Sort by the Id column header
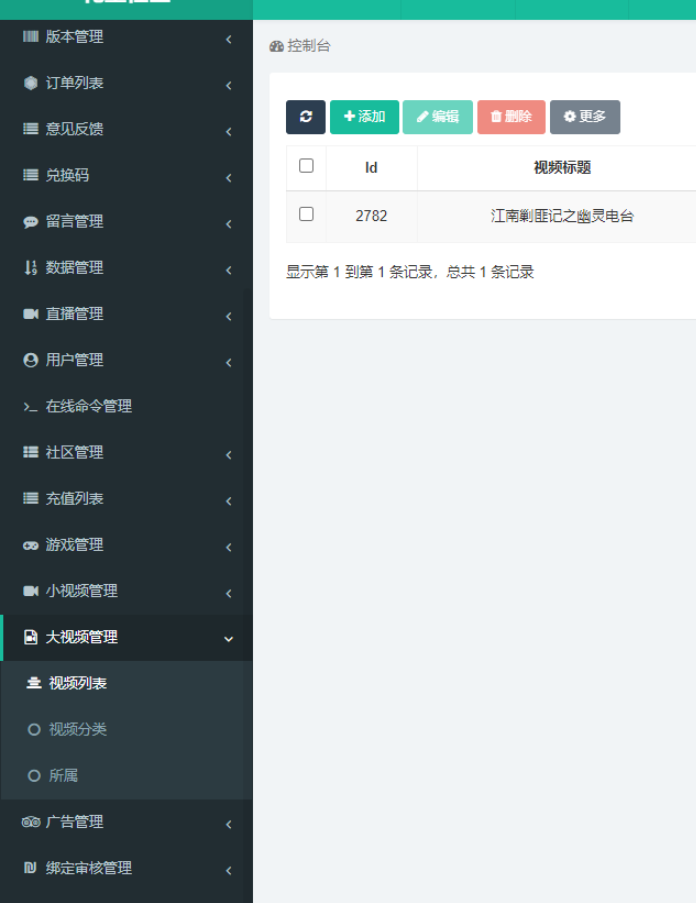 371,168
